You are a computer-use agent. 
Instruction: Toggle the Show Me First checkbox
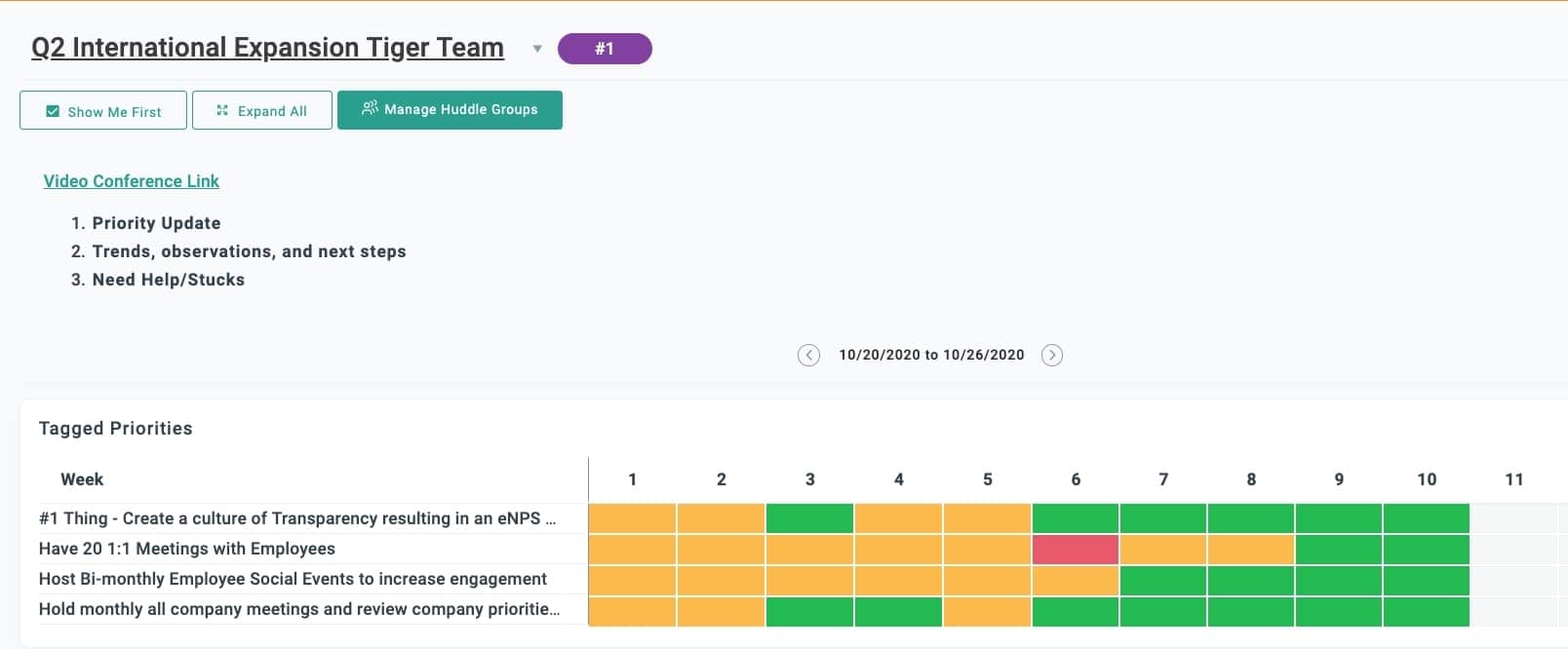click(53, 111)
